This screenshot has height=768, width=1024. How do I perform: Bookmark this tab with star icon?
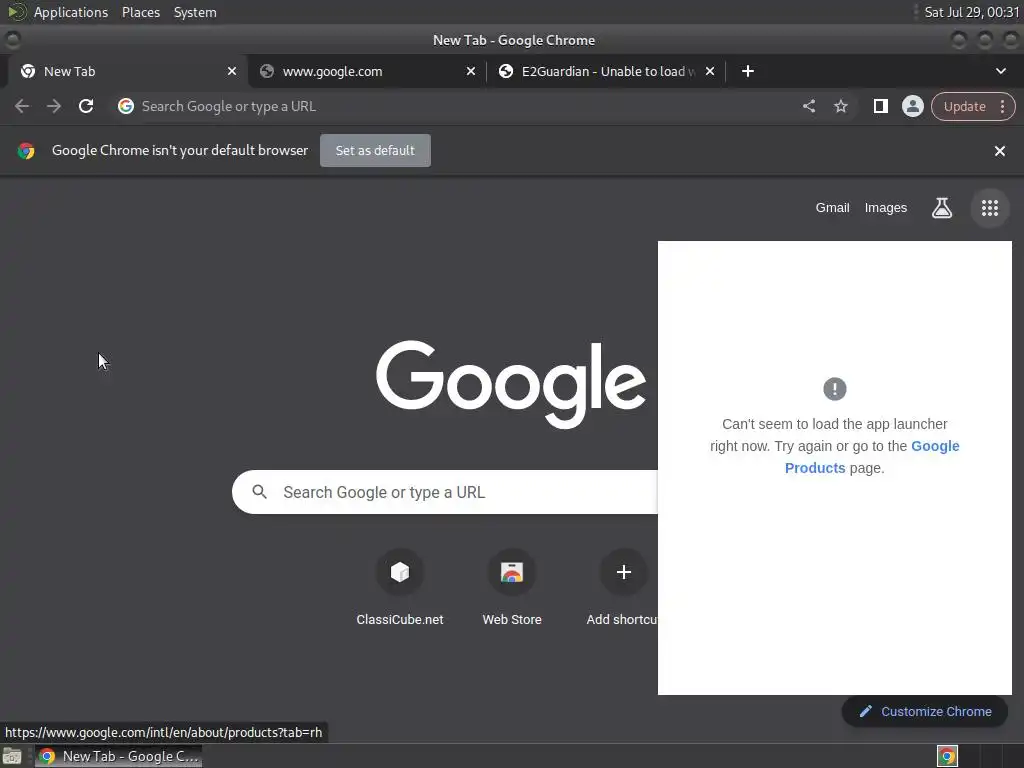click(x=840, y=106)
